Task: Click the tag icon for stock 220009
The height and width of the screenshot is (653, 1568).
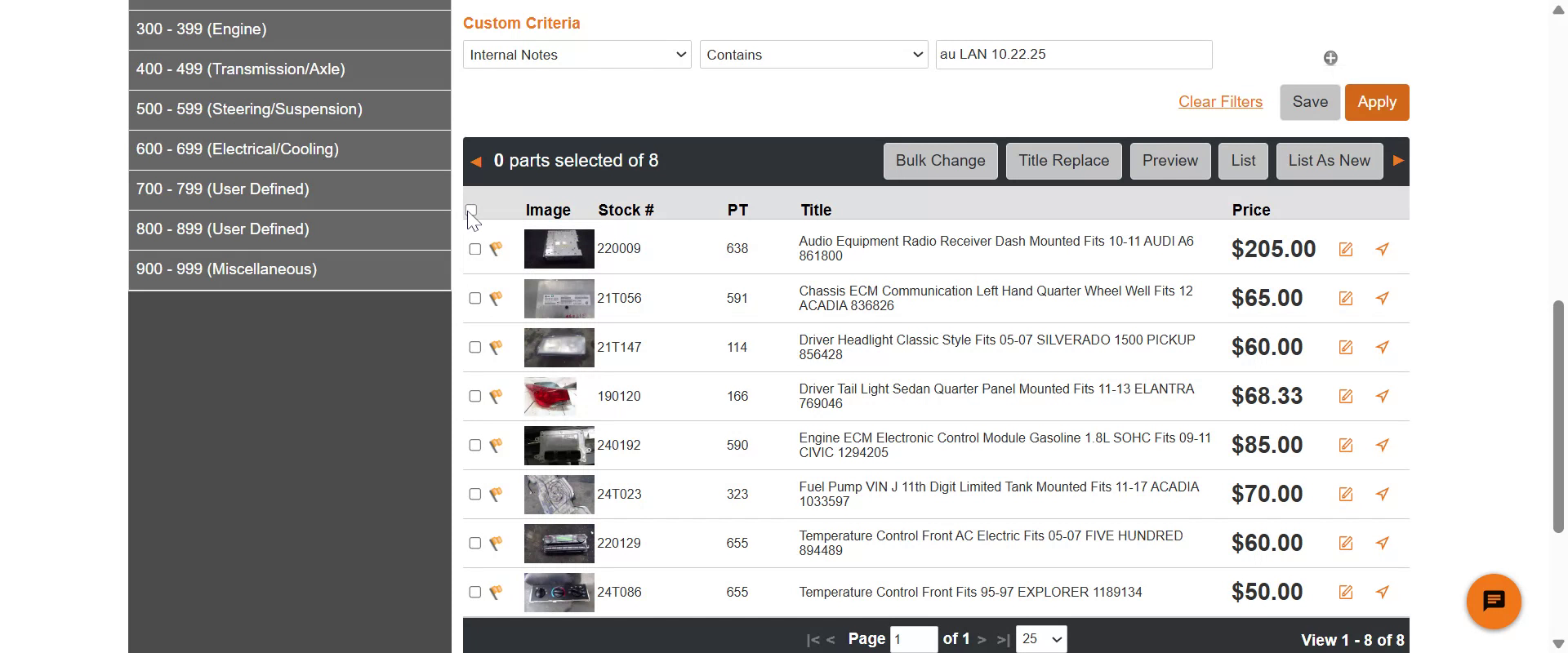Action: coord(496,249)
